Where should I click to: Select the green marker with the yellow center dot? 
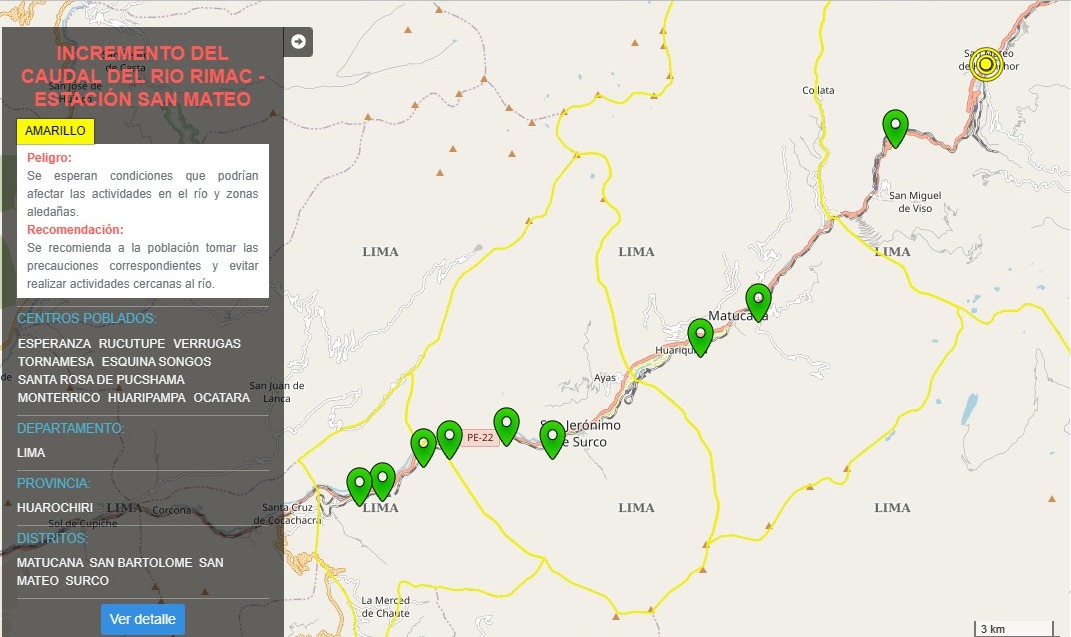423,447
